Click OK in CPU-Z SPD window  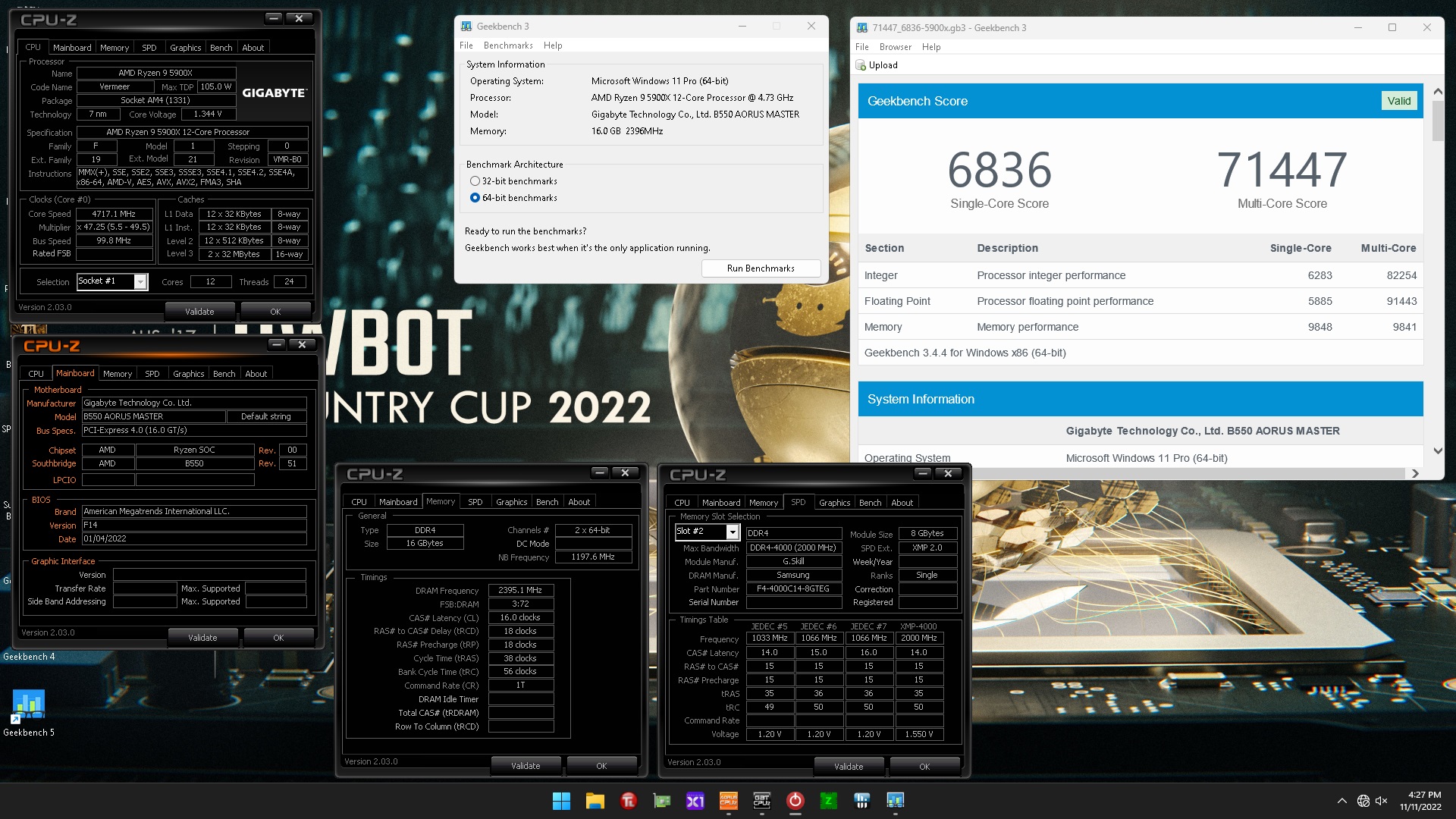pos(924,767)
